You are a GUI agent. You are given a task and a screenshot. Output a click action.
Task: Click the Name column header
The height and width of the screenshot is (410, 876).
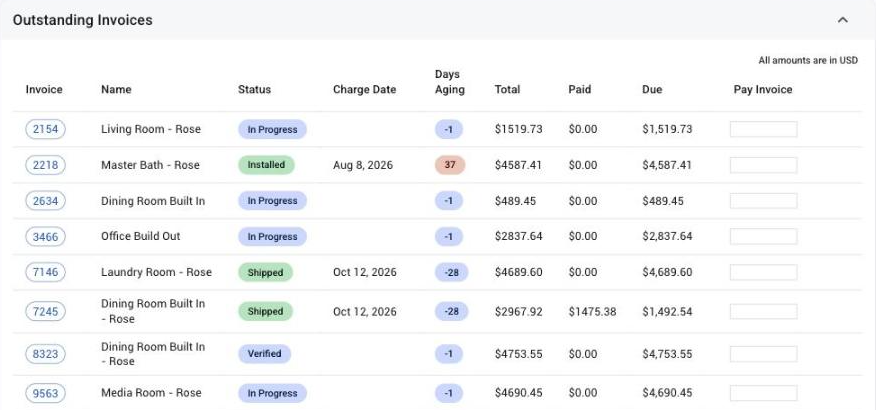coord(116,89)
